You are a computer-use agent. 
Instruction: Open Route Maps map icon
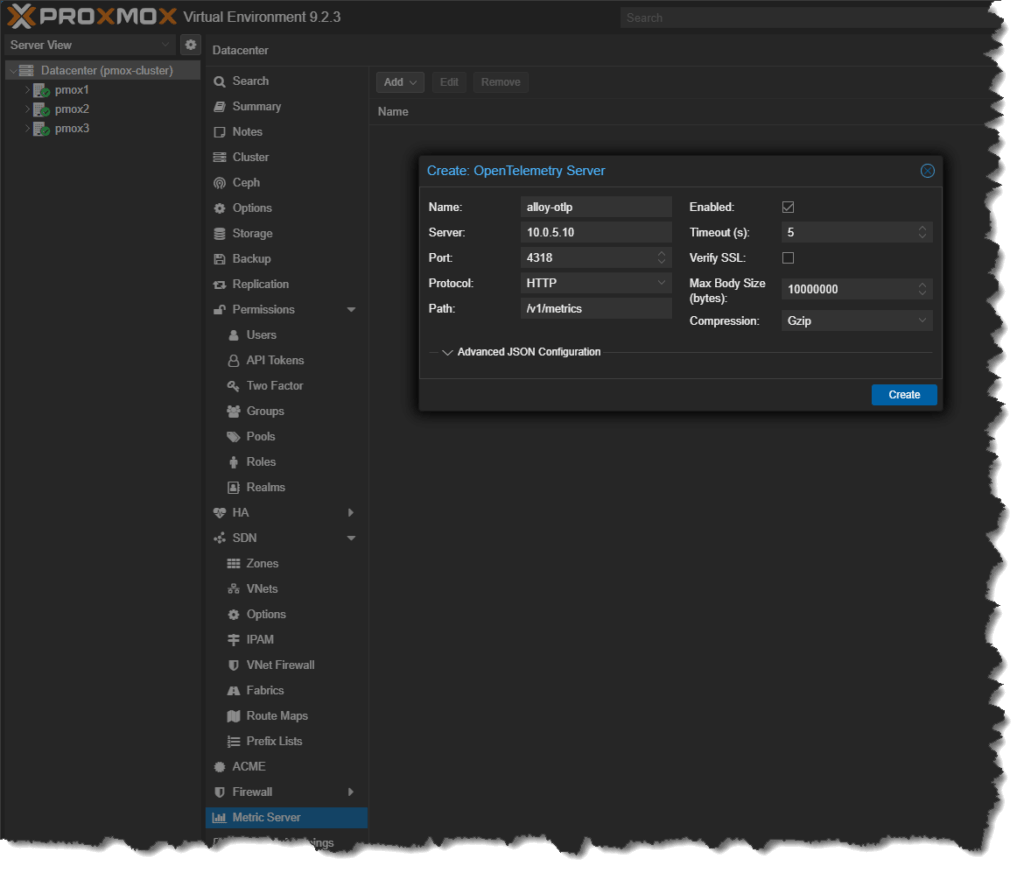click(x=233, y=716)
